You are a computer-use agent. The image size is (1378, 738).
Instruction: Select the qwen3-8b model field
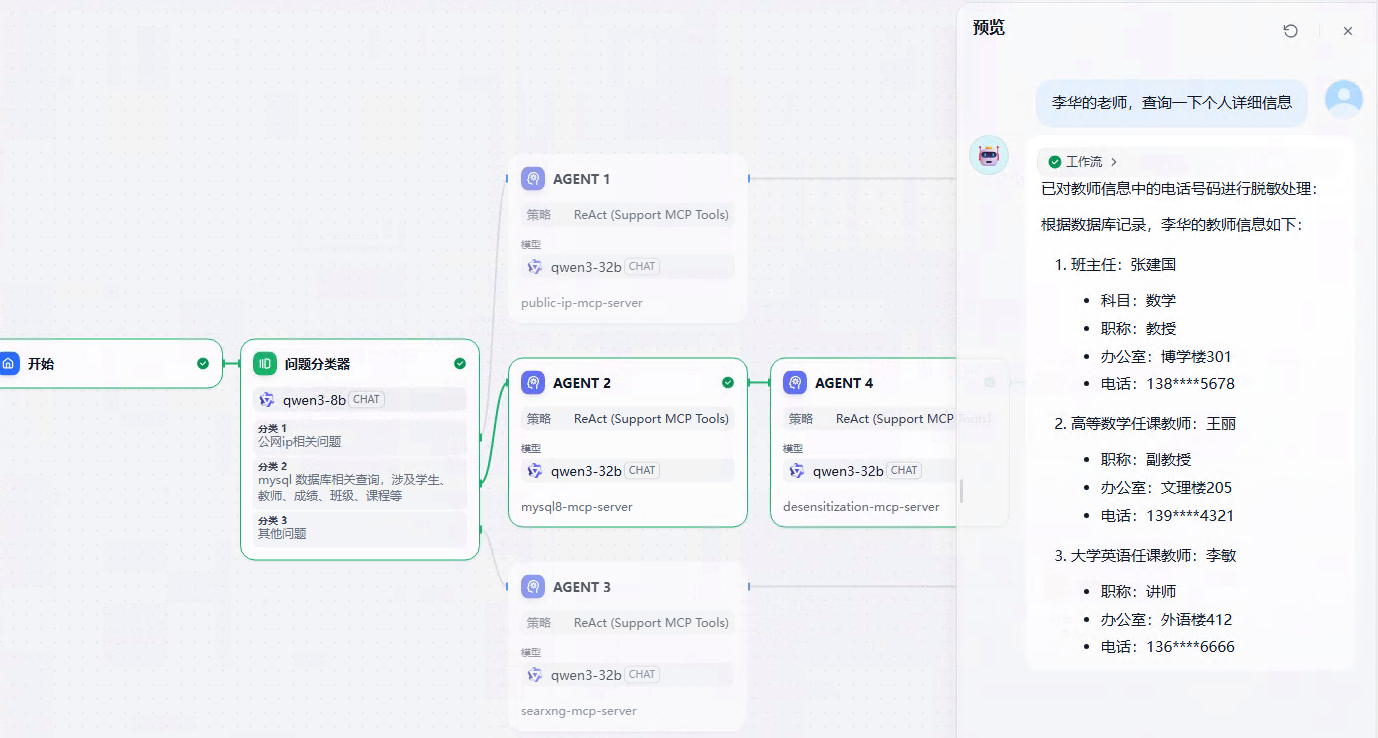[360, 400]
